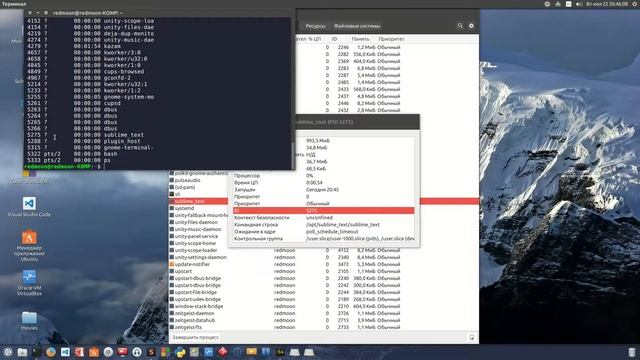Click the Командная строка property row
This screenshot has width=640, height=360.
coord(324,224)
